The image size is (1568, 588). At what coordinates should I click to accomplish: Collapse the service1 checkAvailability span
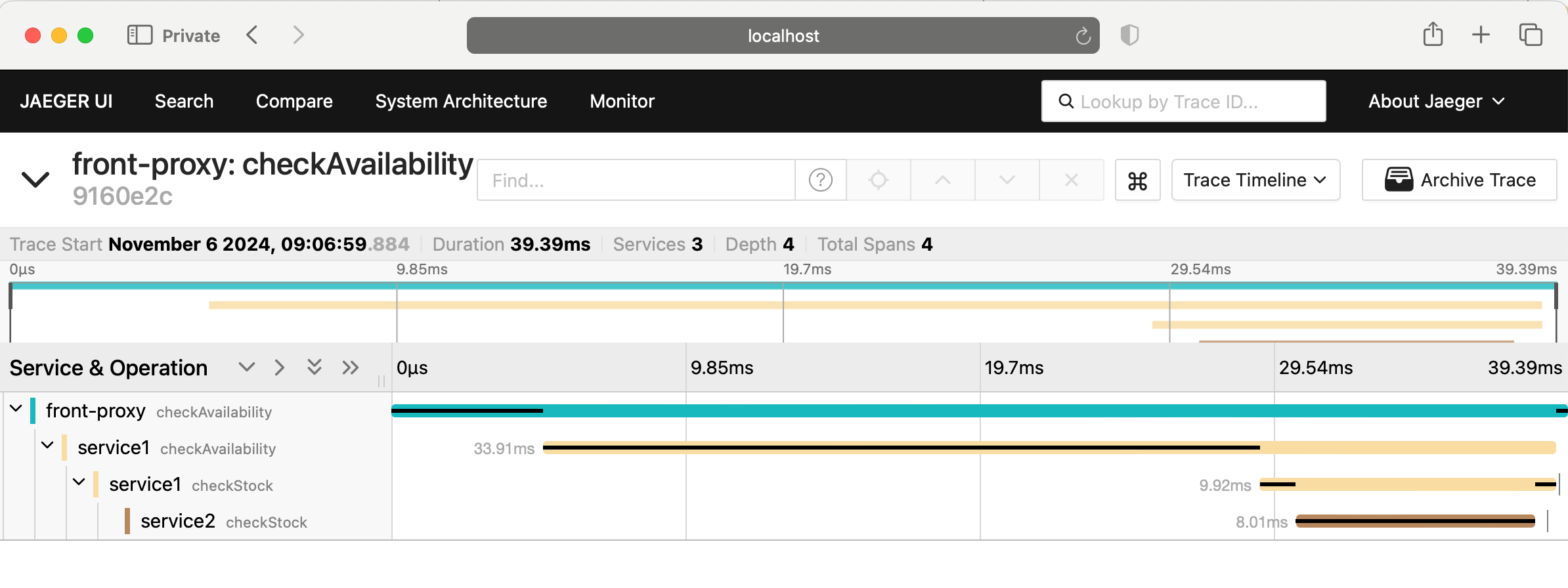pos(47,446)
